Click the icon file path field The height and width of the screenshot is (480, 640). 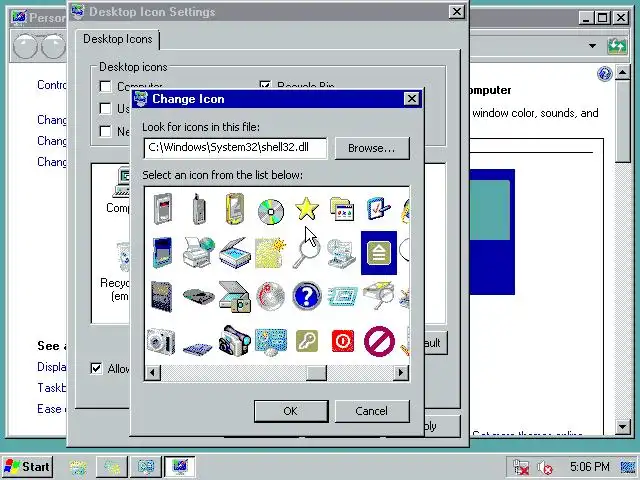(236, 148)
